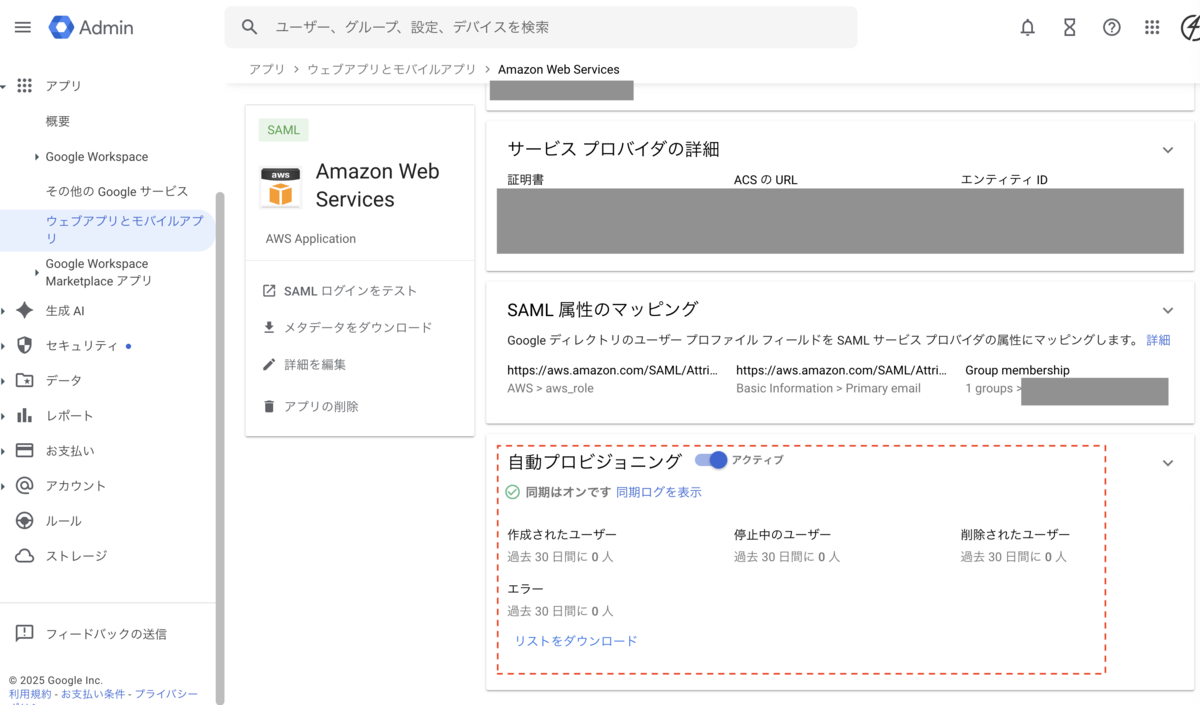The width and height of the screenshot is (1200, 705).
Task: Click the アプリ grid icon in sidebar
Action: (25, 86)
